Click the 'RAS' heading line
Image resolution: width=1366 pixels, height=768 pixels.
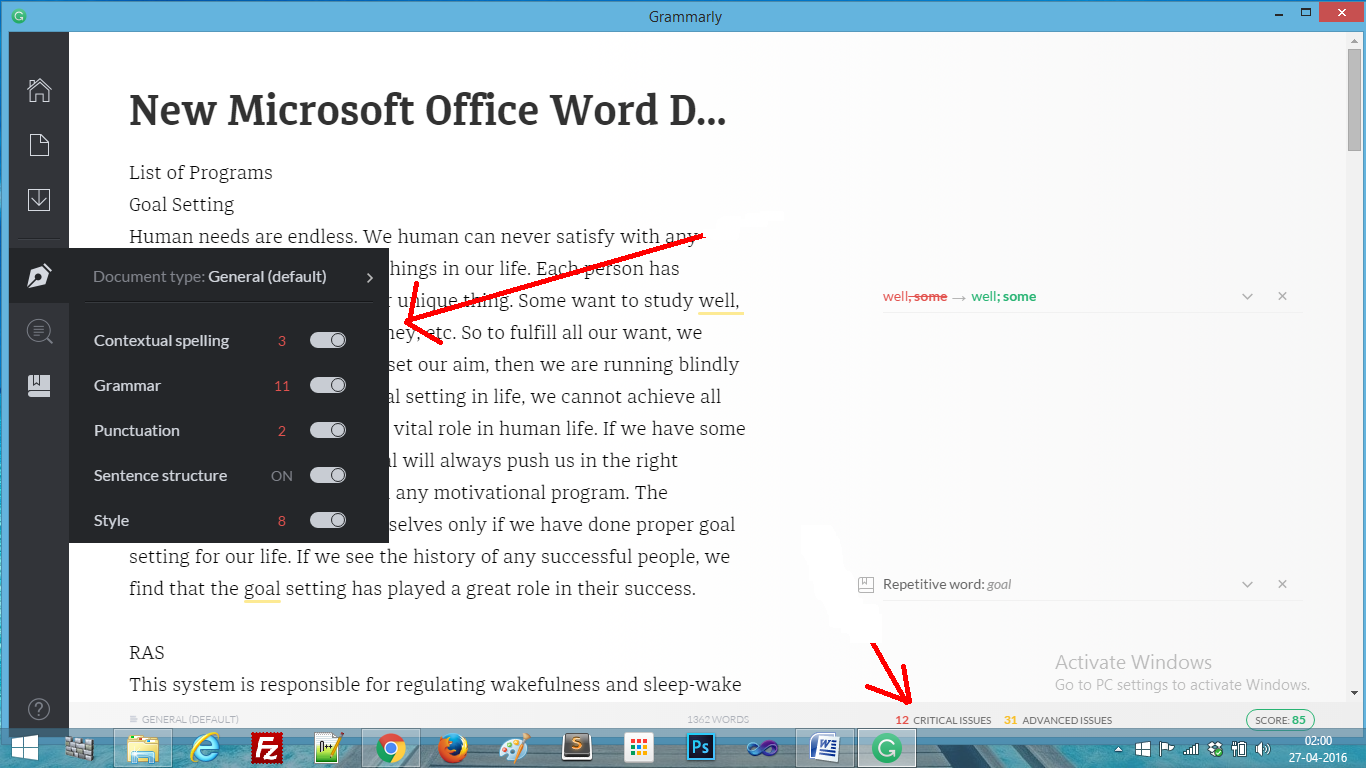tap(147, 653)
